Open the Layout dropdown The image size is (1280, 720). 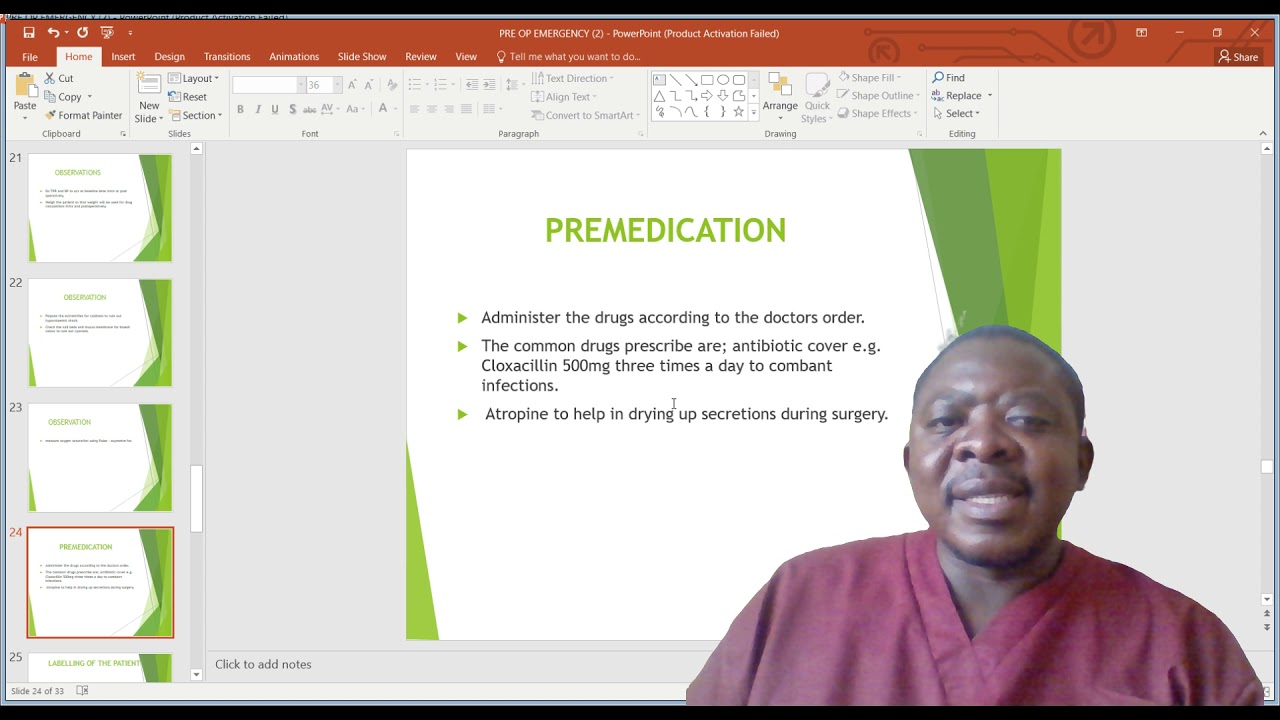pos(194,78)
